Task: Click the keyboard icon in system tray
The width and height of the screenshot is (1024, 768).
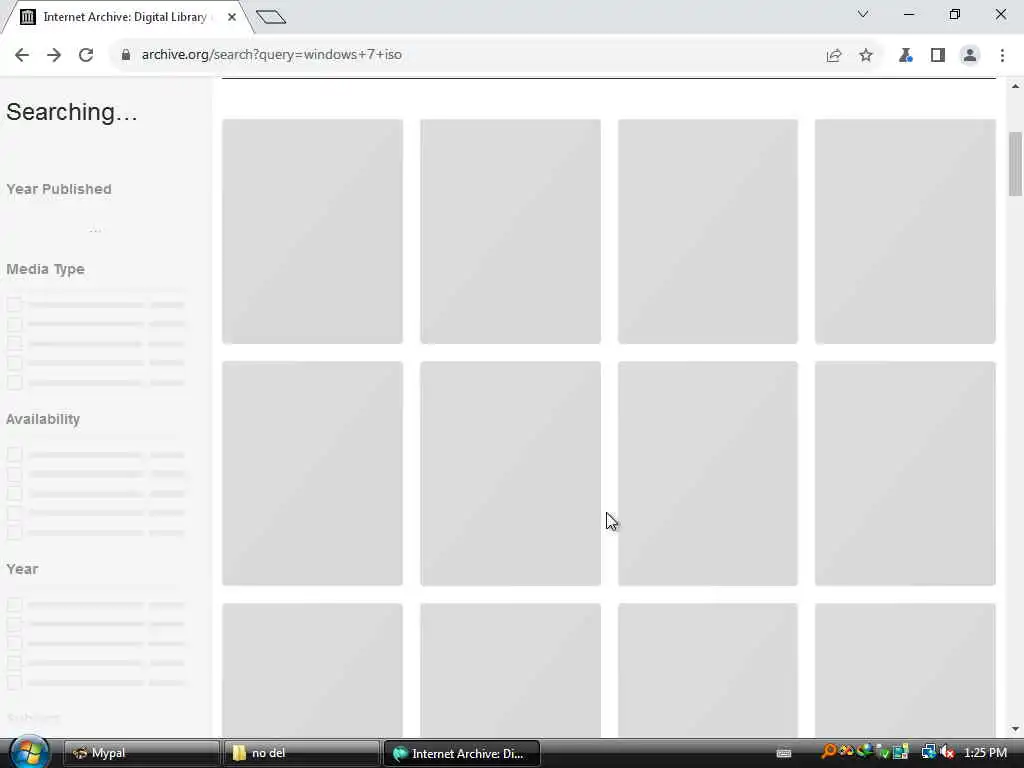Action: pyautogui.click(x=784, y=753)
